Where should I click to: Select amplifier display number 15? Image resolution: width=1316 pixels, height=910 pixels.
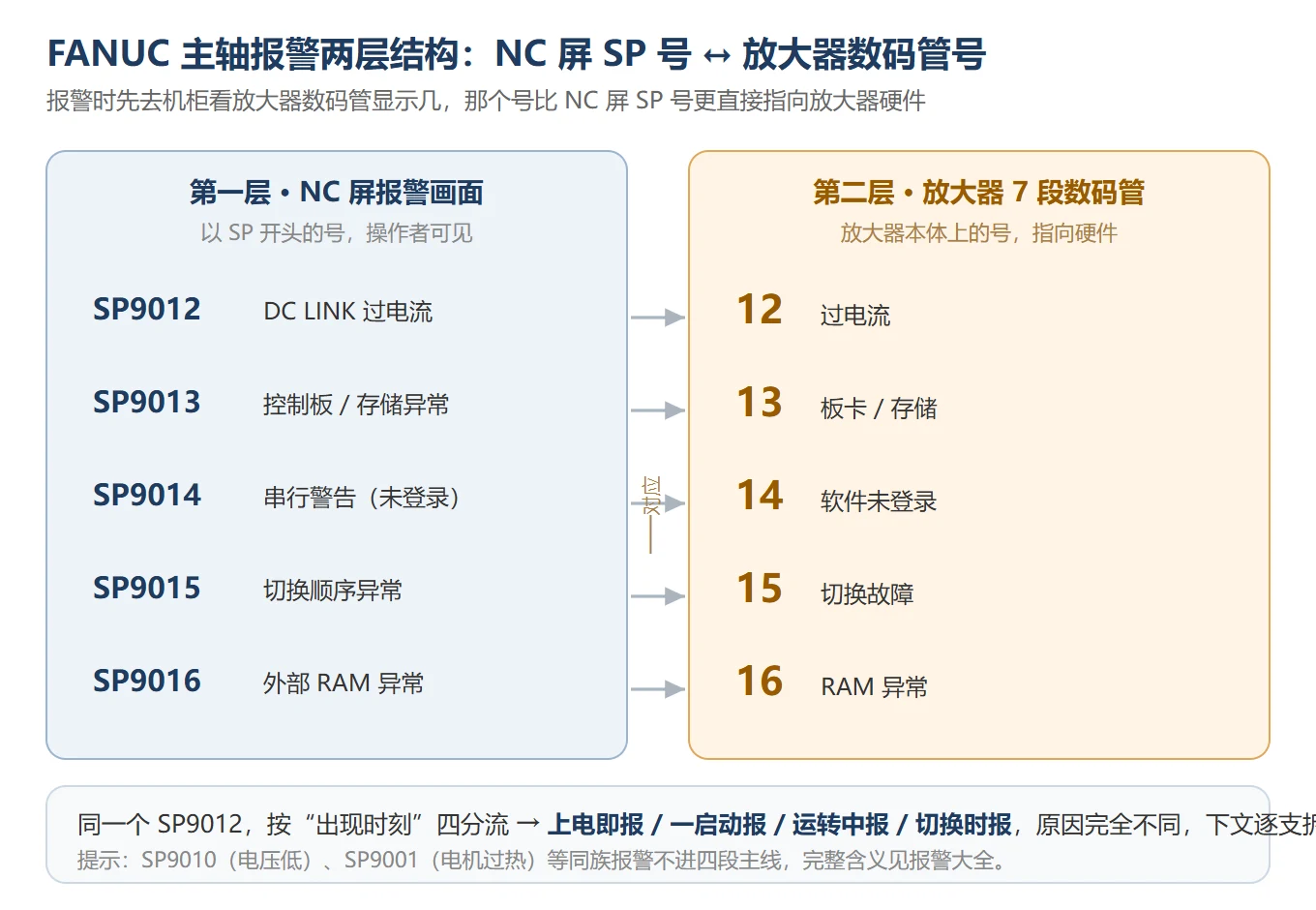pos(760,589)
